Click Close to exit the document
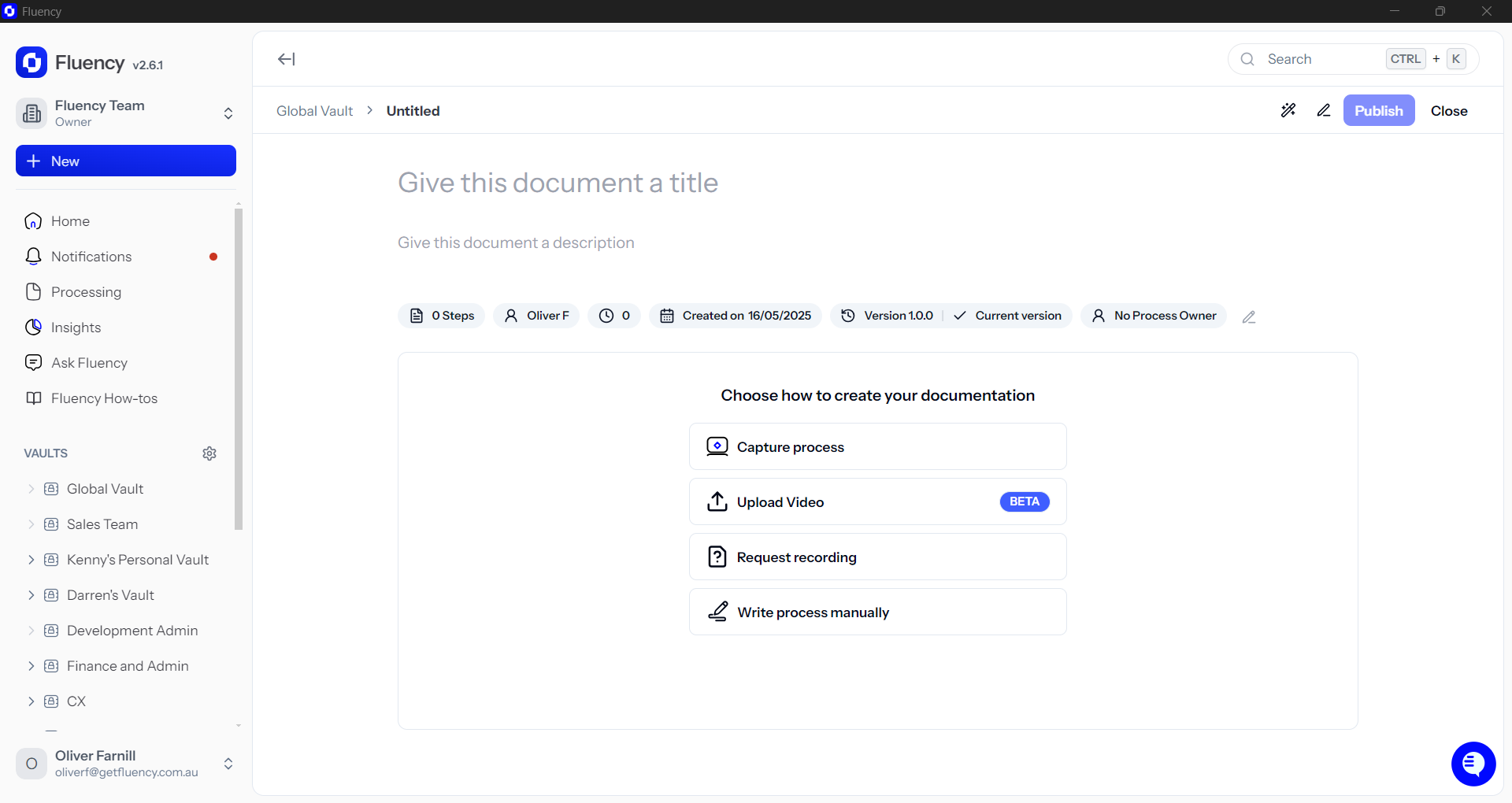Image resolution: width=1512 pixels, height=803 pixels. (1449, 111)
